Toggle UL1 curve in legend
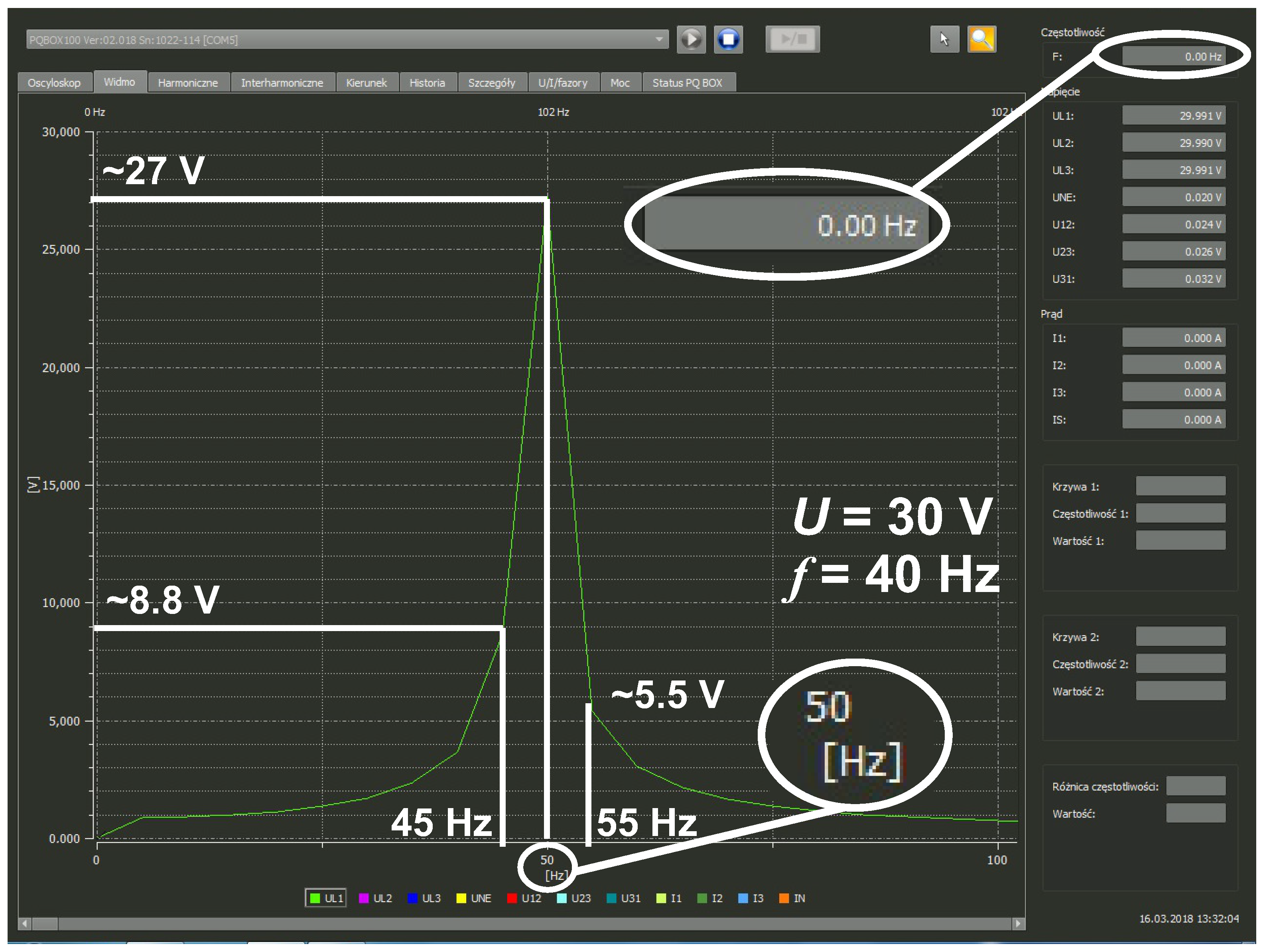The width and height of the screenshot is (1267, 952). click(x=325, y=898)
